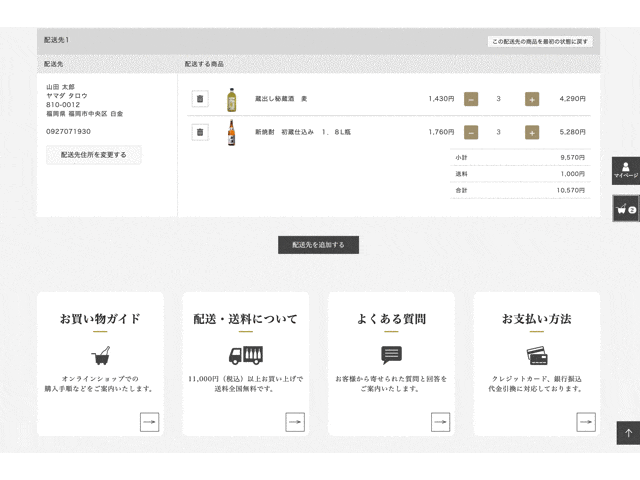Remove 新焼酎 初蔵仕込み using its trash icon
640x480 pixels.
pyautogui.click(x=200, y=132)
